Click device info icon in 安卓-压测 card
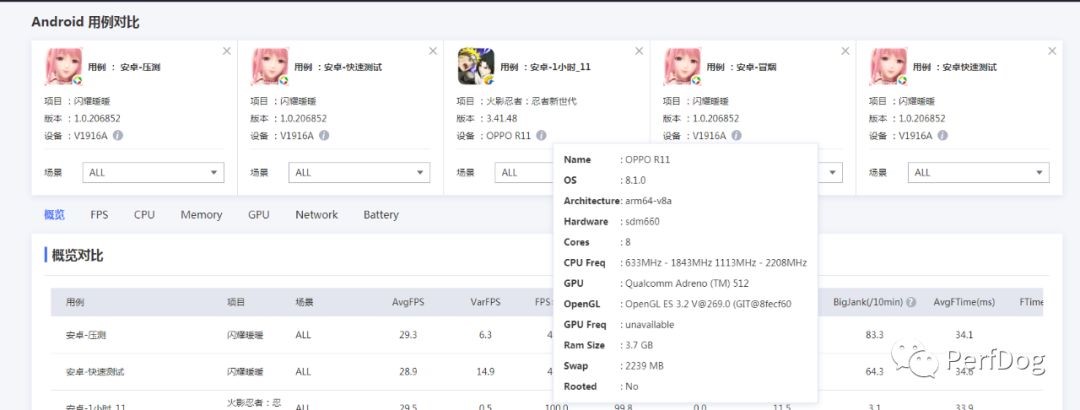Viewport: 1080px width, 410px height. 118,135
